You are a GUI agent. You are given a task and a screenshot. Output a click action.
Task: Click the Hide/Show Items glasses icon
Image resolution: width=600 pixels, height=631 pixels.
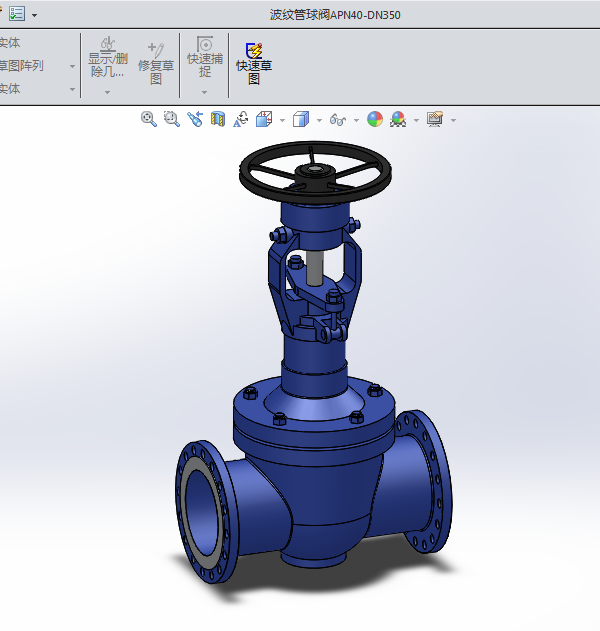338,120
